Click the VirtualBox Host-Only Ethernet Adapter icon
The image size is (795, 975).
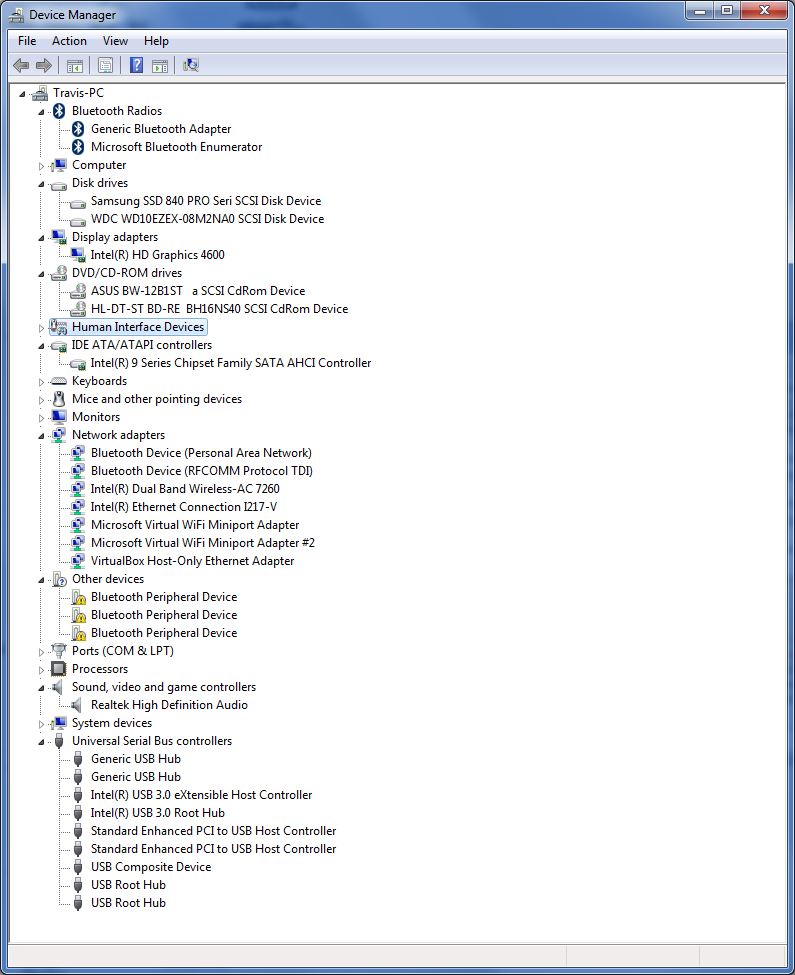pyautogui.click(x=78, y=561)
